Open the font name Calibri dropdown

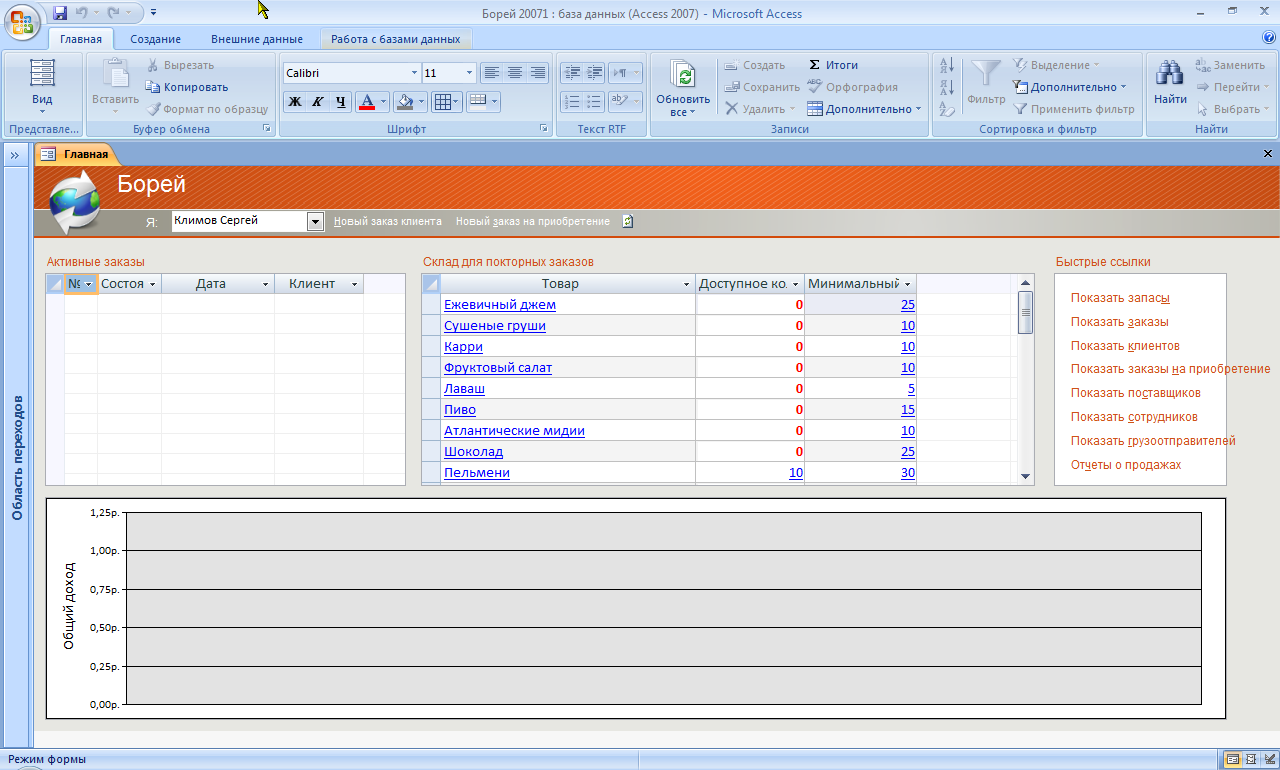(x=414, y=73)
